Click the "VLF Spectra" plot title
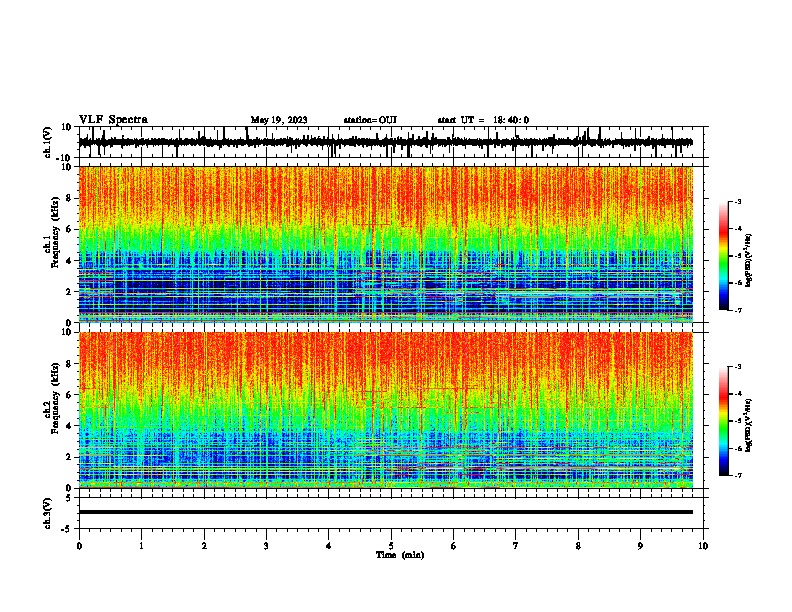 (x=113, y=120)
